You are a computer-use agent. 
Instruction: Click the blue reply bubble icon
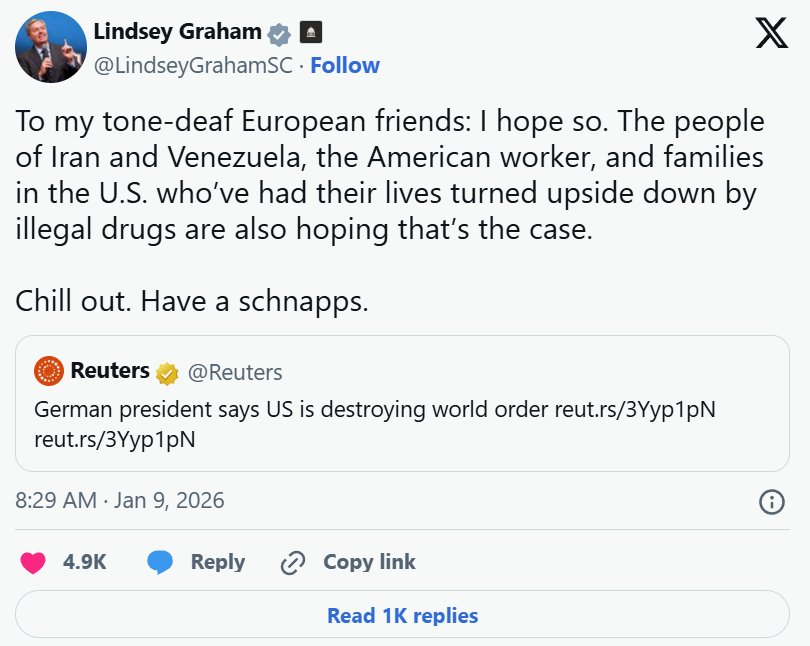point(159,563)
